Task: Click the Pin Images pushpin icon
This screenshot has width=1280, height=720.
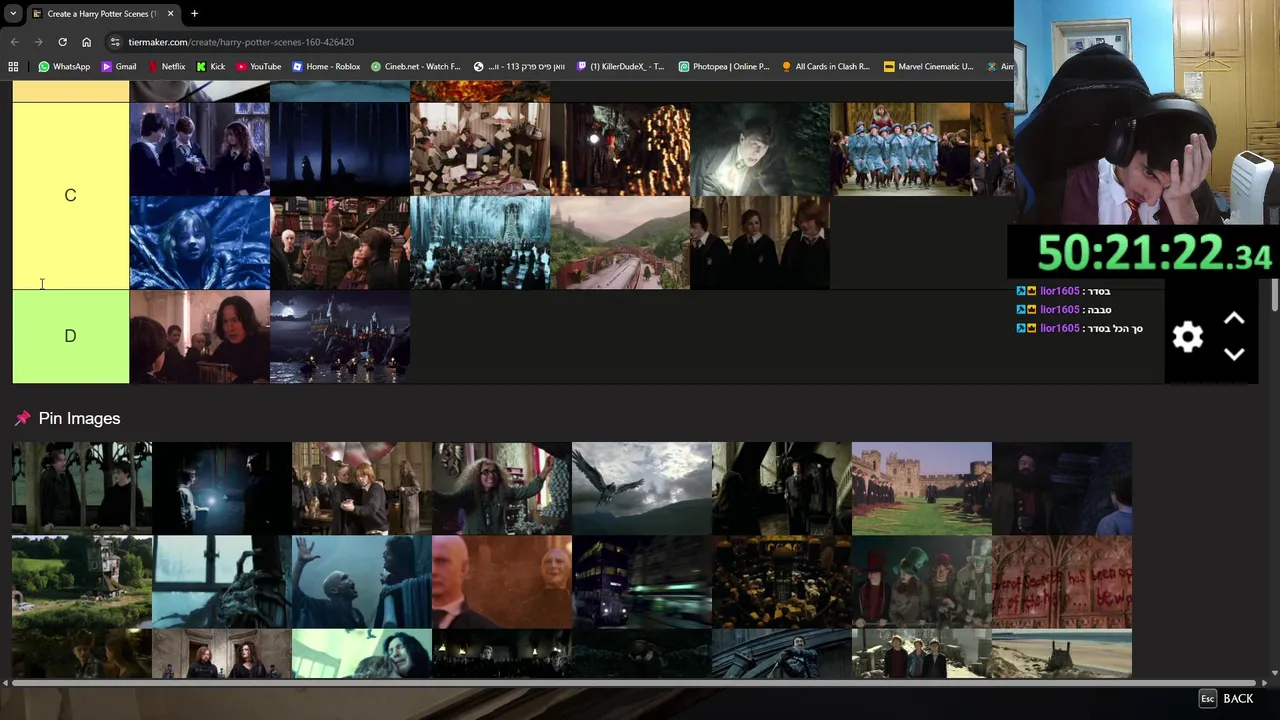Action: pos(22,418)
